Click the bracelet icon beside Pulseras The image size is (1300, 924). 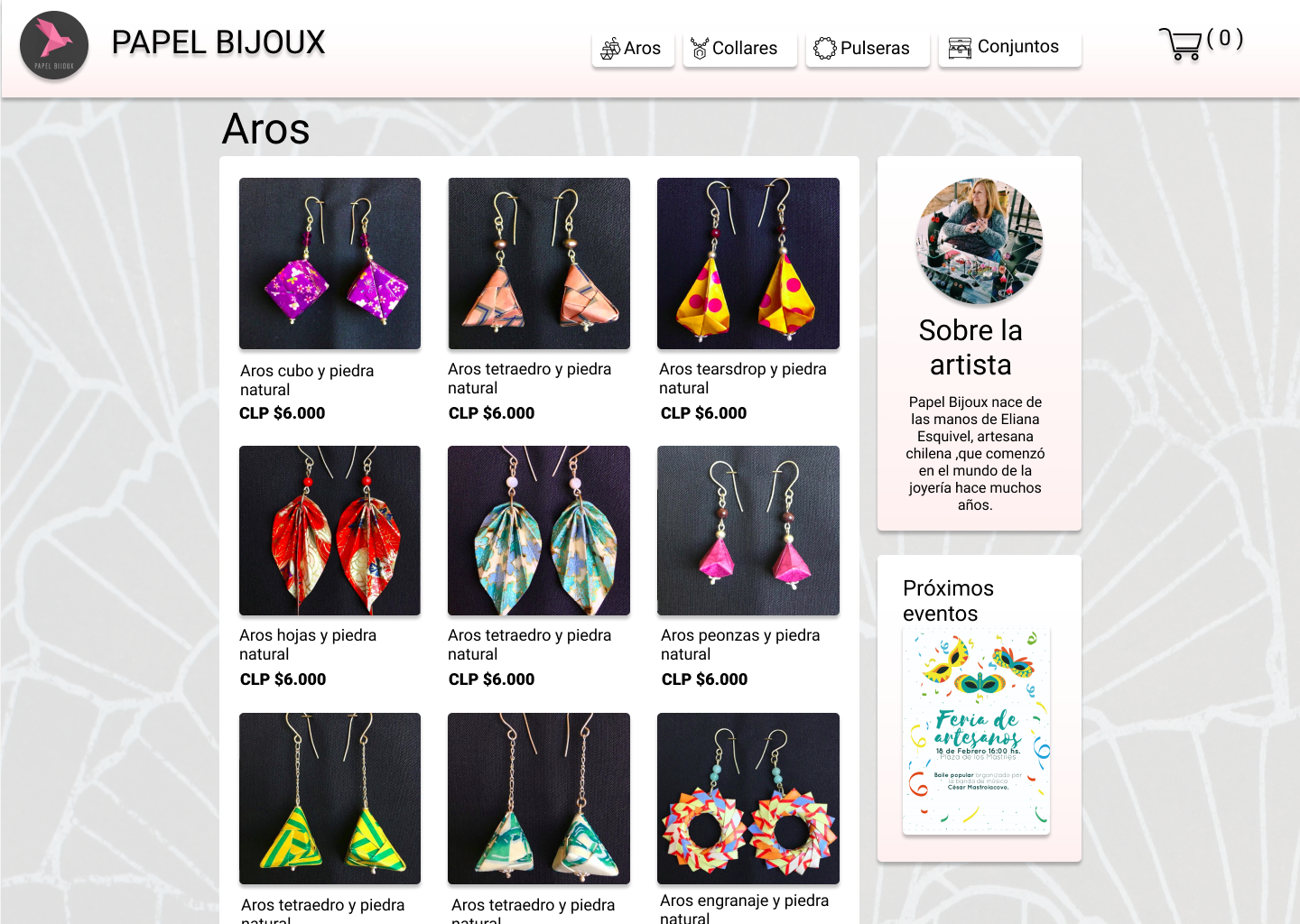pyautogui.click(x=825, y=48)
